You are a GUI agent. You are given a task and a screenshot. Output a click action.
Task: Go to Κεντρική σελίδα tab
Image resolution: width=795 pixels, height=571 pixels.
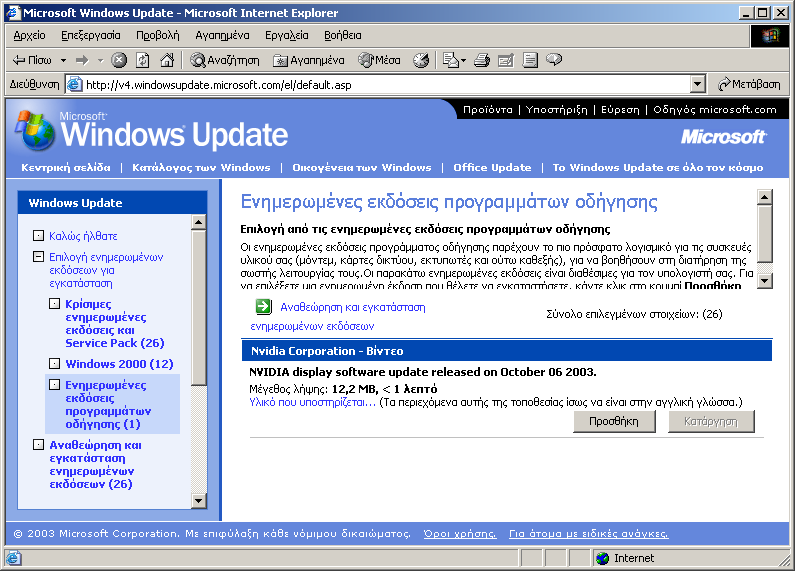click(66, 168)
